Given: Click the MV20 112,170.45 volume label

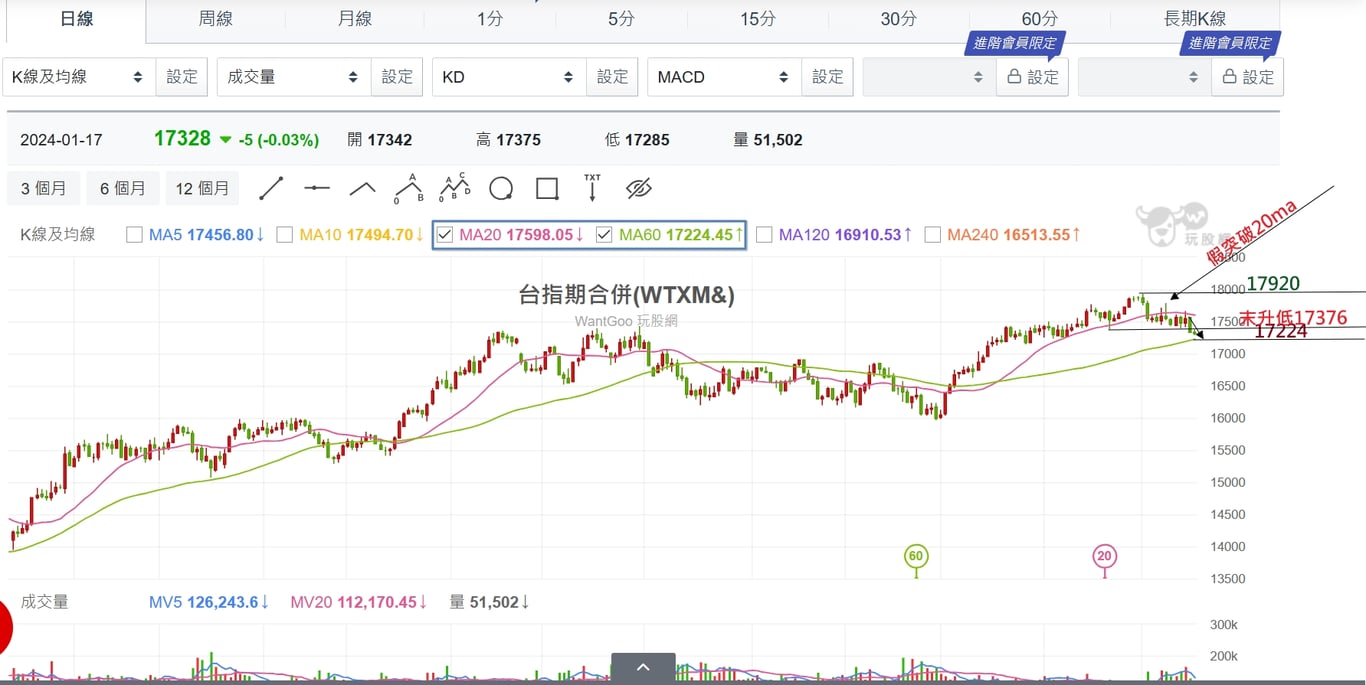Looking at the screenshot, I should coord(360,602).
